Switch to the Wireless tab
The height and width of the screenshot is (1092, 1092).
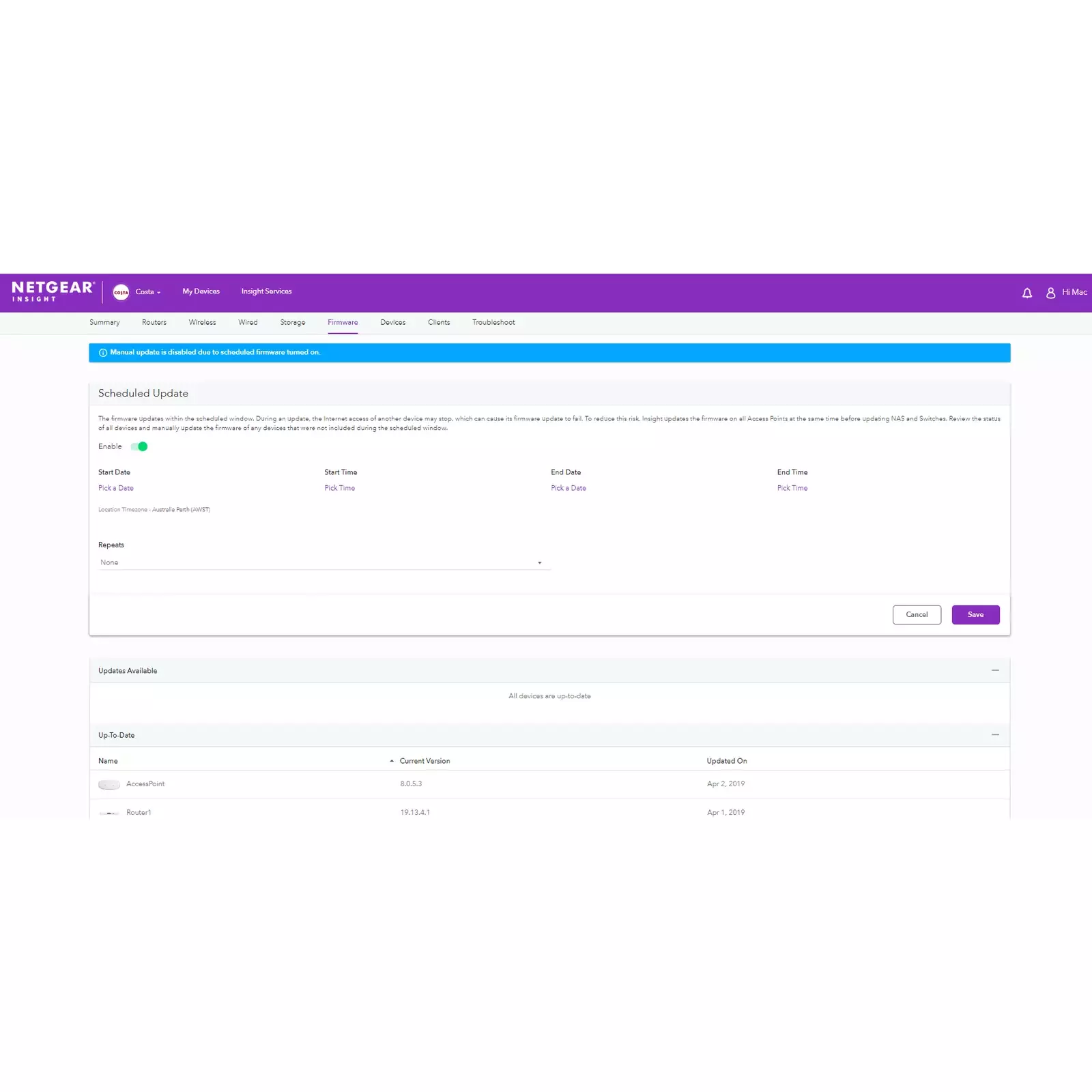(x=203, y=323)
